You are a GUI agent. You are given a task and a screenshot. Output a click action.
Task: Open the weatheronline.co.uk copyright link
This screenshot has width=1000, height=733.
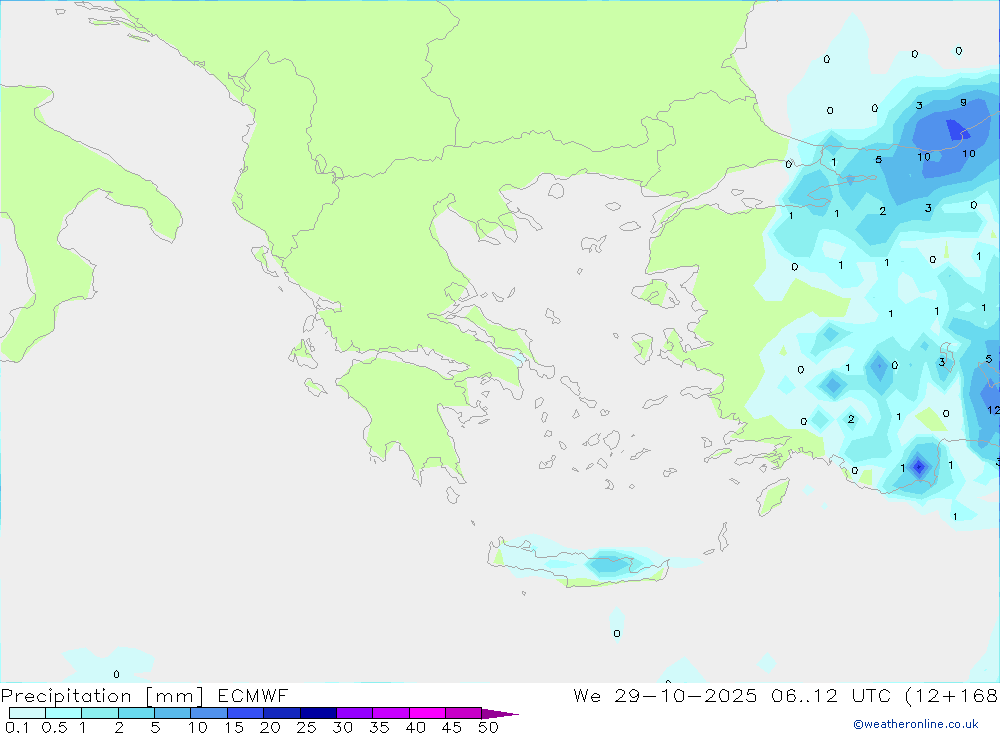(916, 724)
